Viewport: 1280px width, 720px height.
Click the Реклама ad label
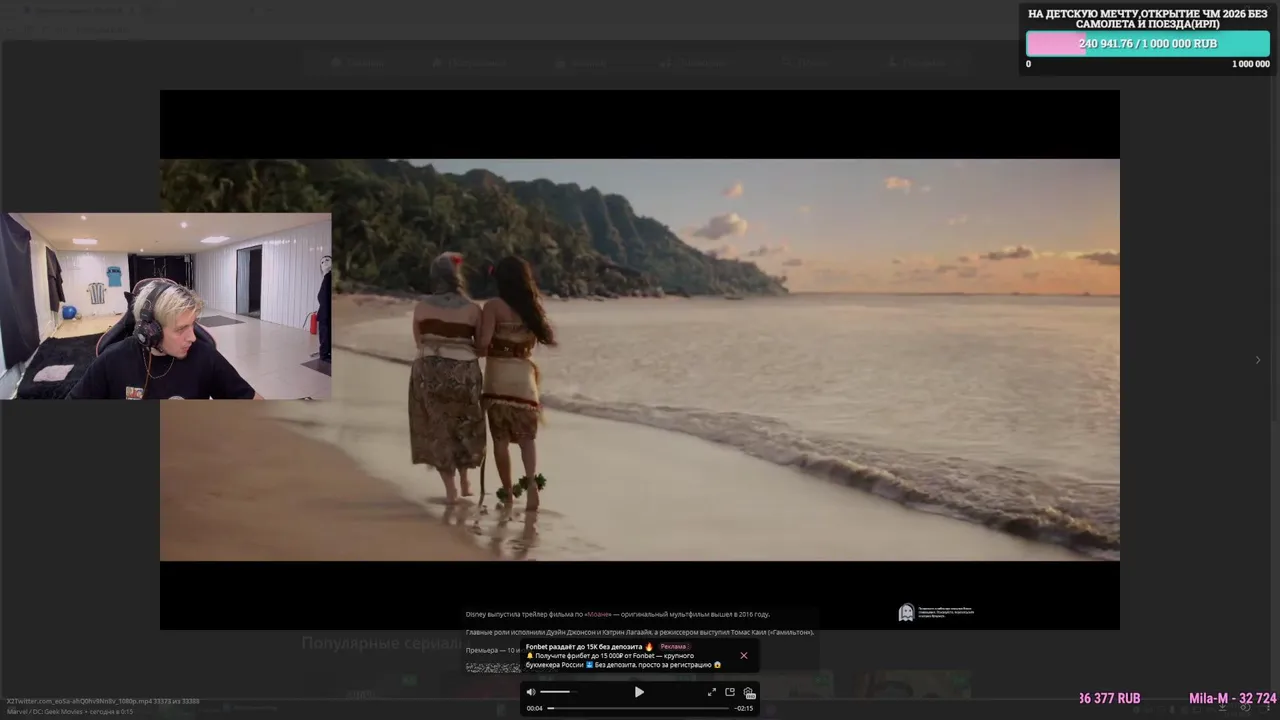coord(673,647)
